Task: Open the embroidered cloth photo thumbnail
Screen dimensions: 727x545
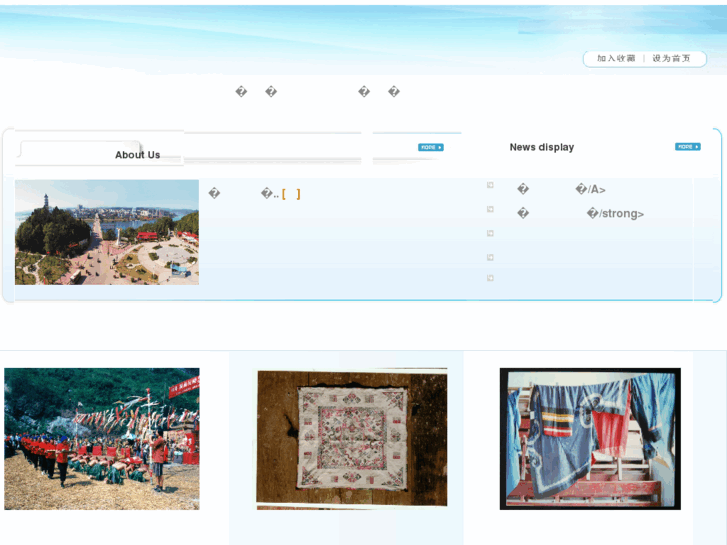Action: coord(352,437)
